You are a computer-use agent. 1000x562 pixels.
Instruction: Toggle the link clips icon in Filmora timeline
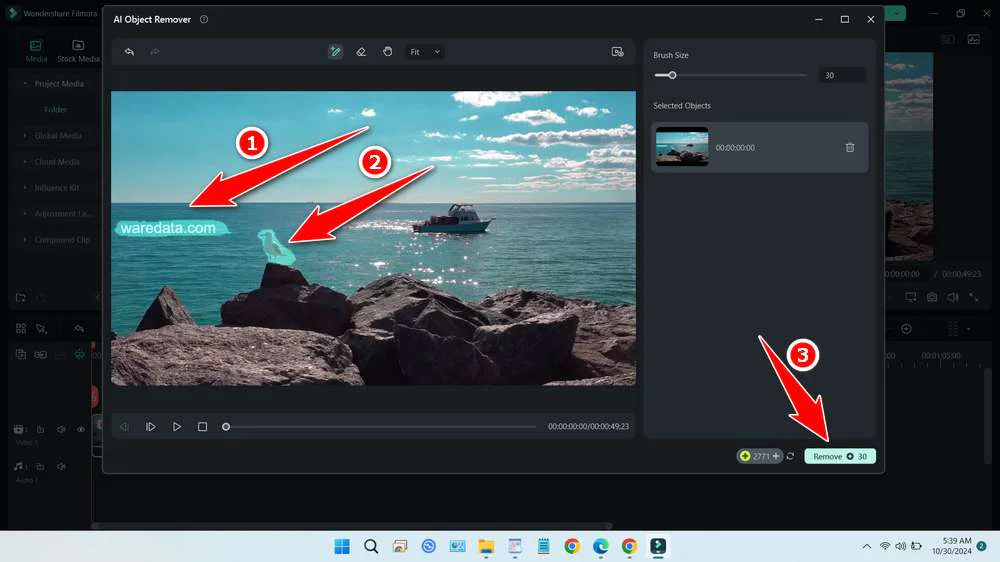coord(40,354)
